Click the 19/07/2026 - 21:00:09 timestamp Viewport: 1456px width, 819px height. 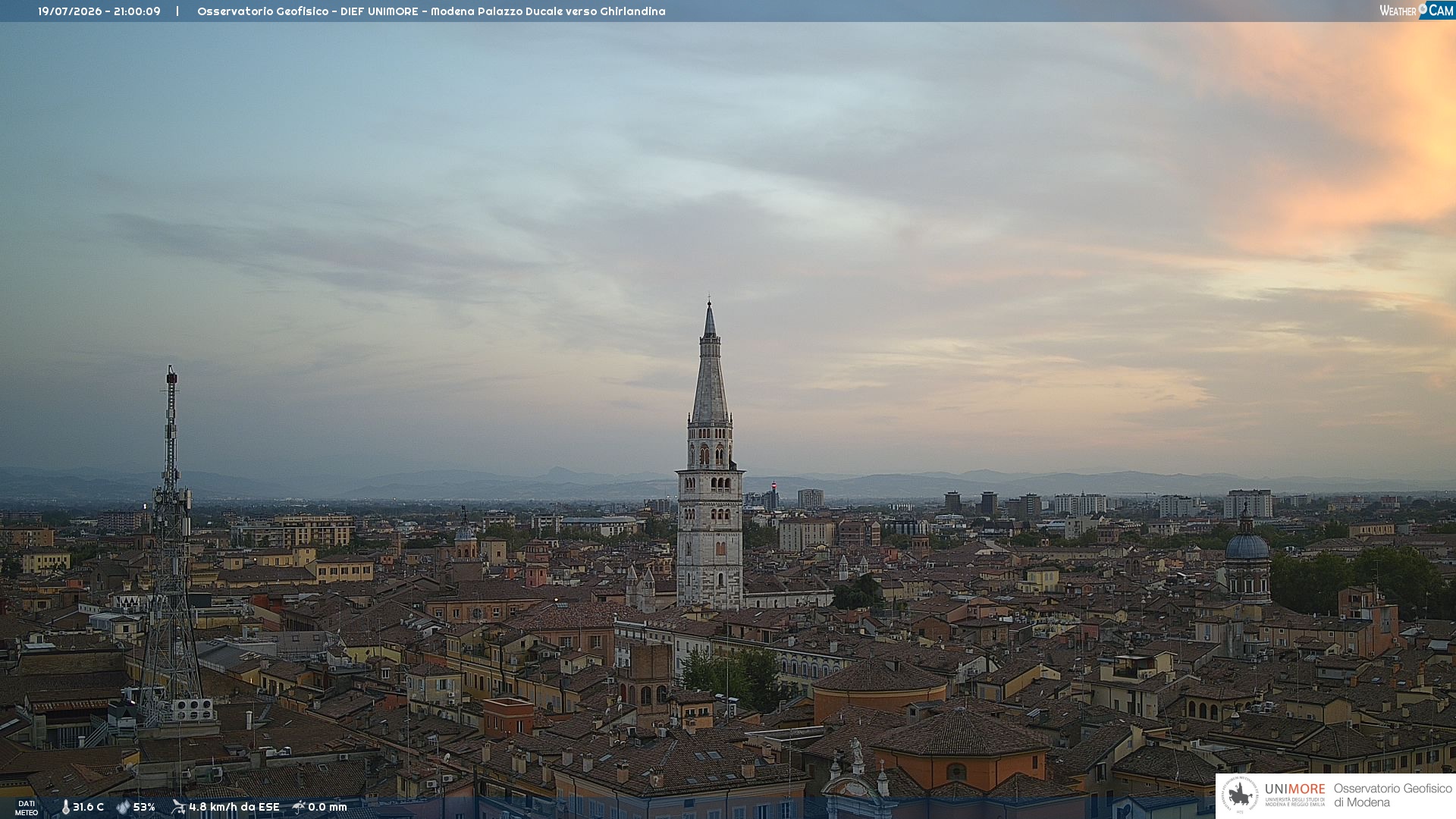click(99, 11)
